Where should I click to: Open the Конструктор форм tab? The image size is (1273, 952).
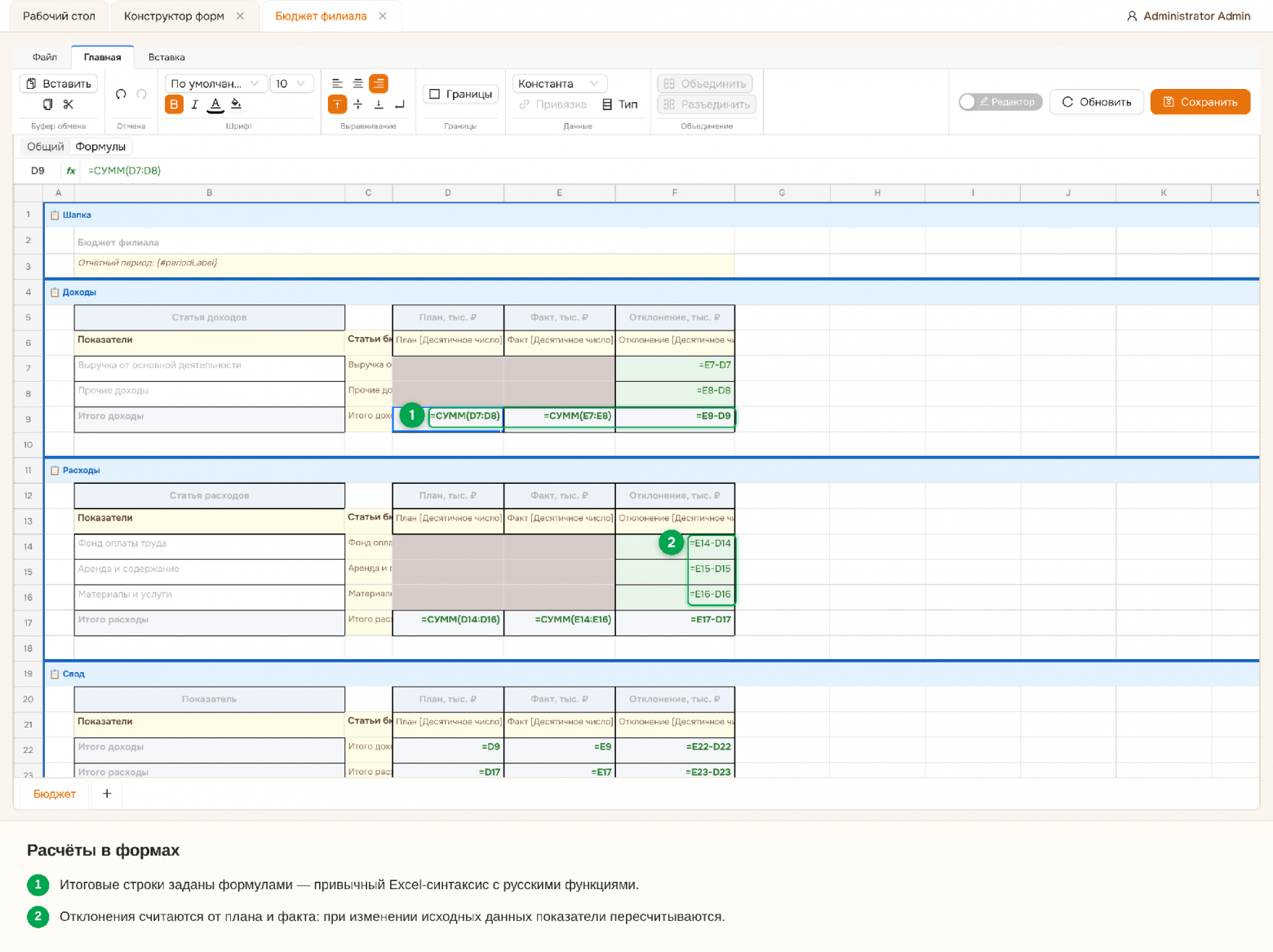pos(174,15)
